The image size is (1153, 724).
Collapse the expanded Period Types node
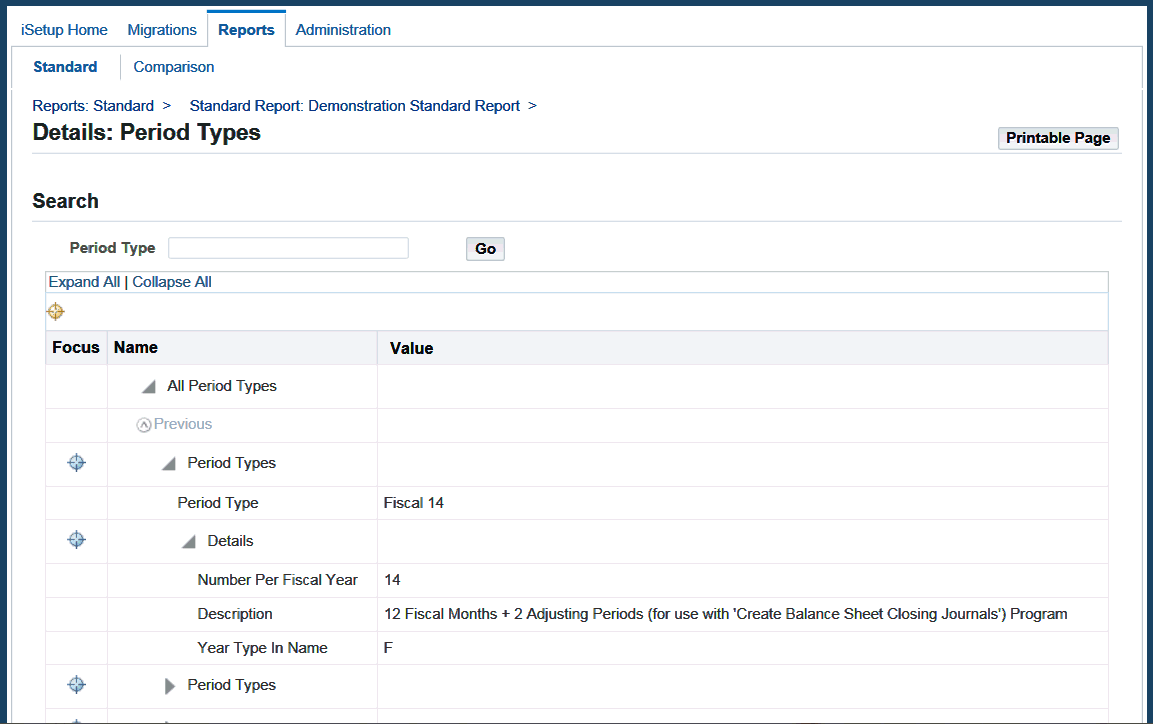169,464
